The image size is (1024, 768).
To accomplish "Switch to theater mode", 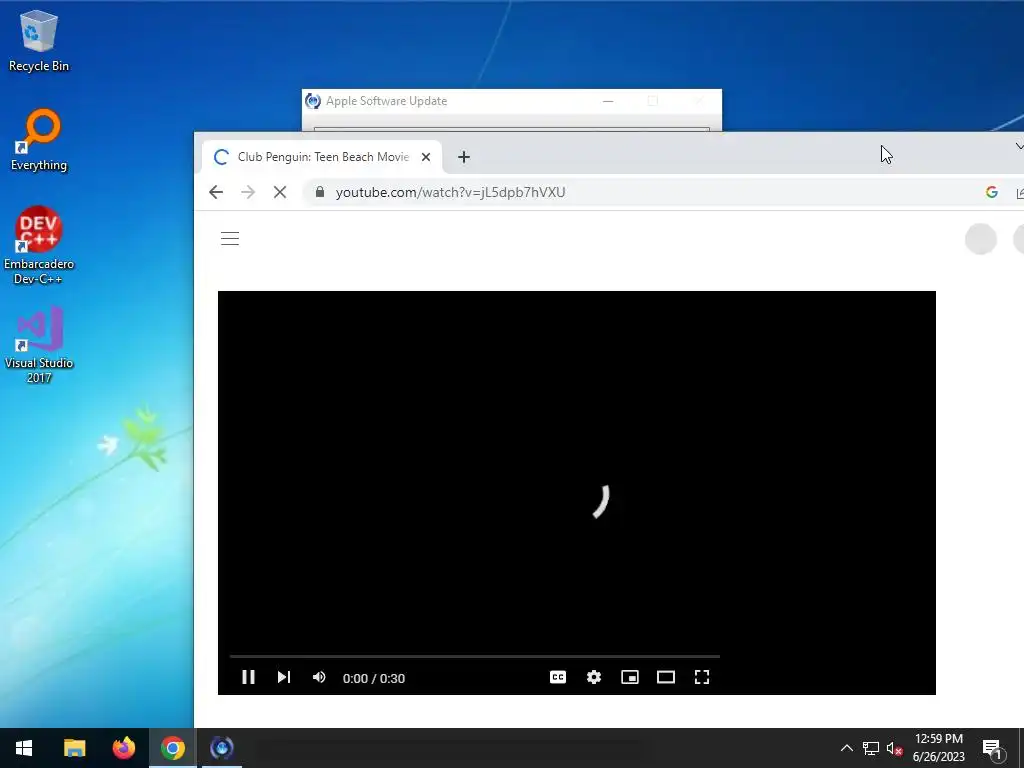I will (x=665, y=677).
